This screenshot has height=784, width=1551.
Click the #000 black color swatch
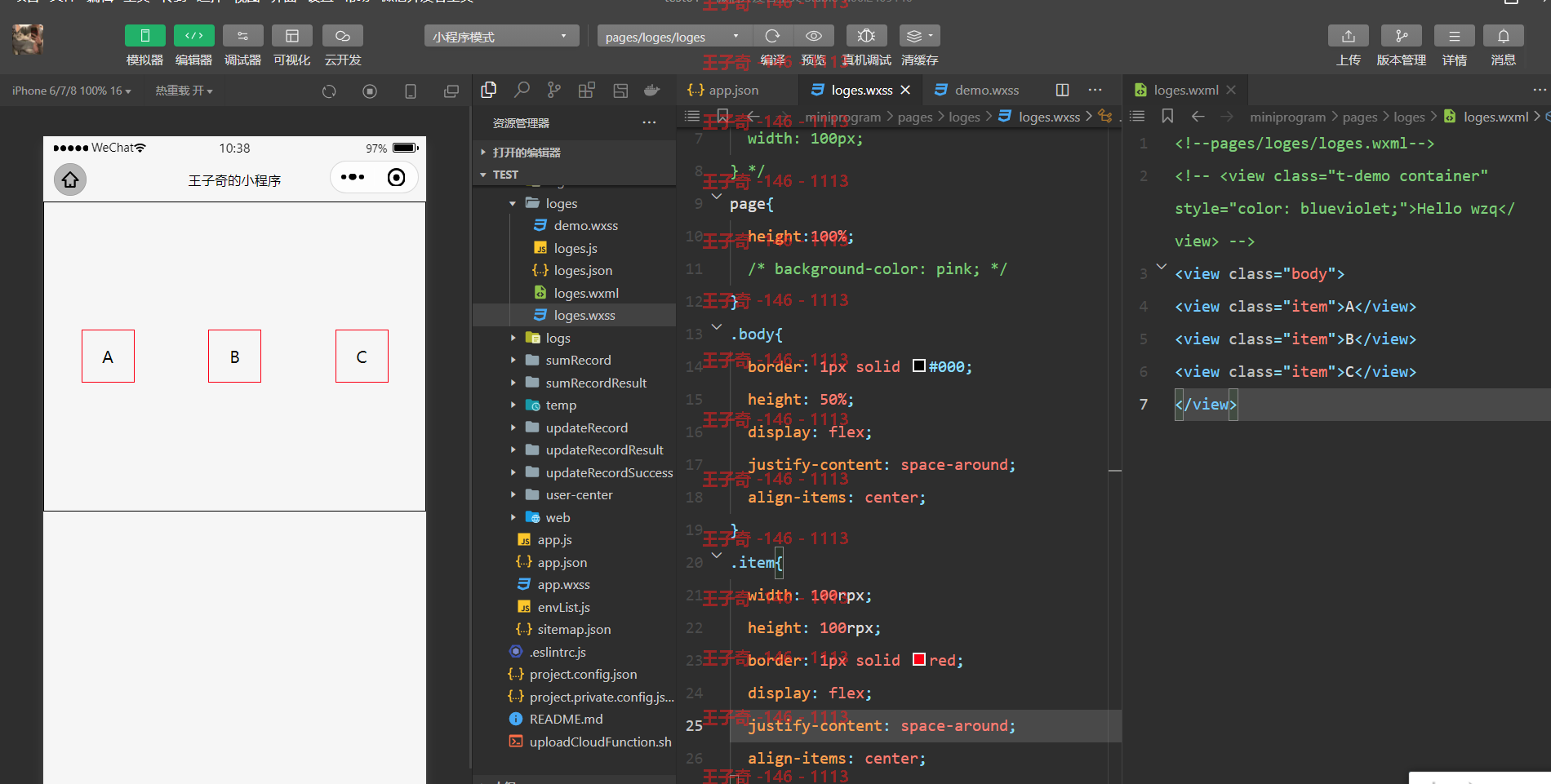(x=918, y=365)
